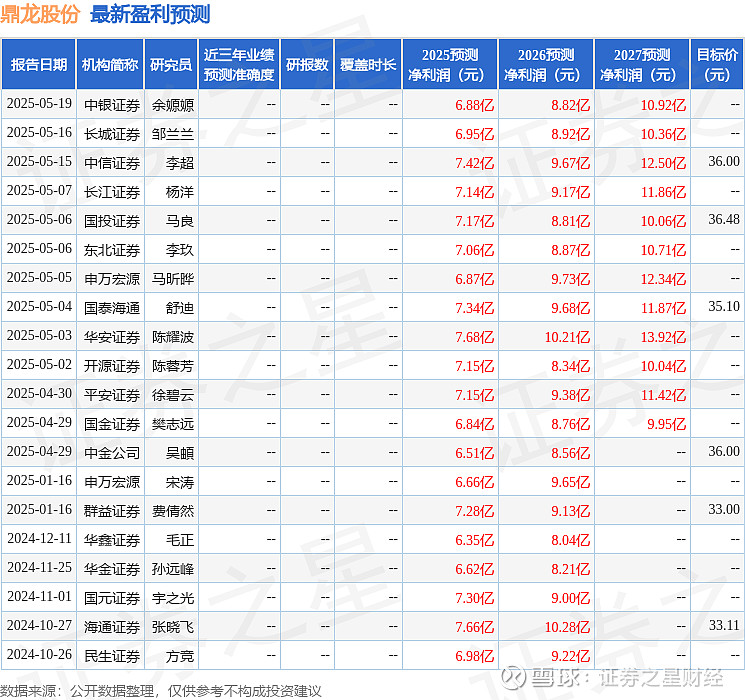745x700 pixels.
Task: Select the 平安证券 cell
Action: coord(112,395)
